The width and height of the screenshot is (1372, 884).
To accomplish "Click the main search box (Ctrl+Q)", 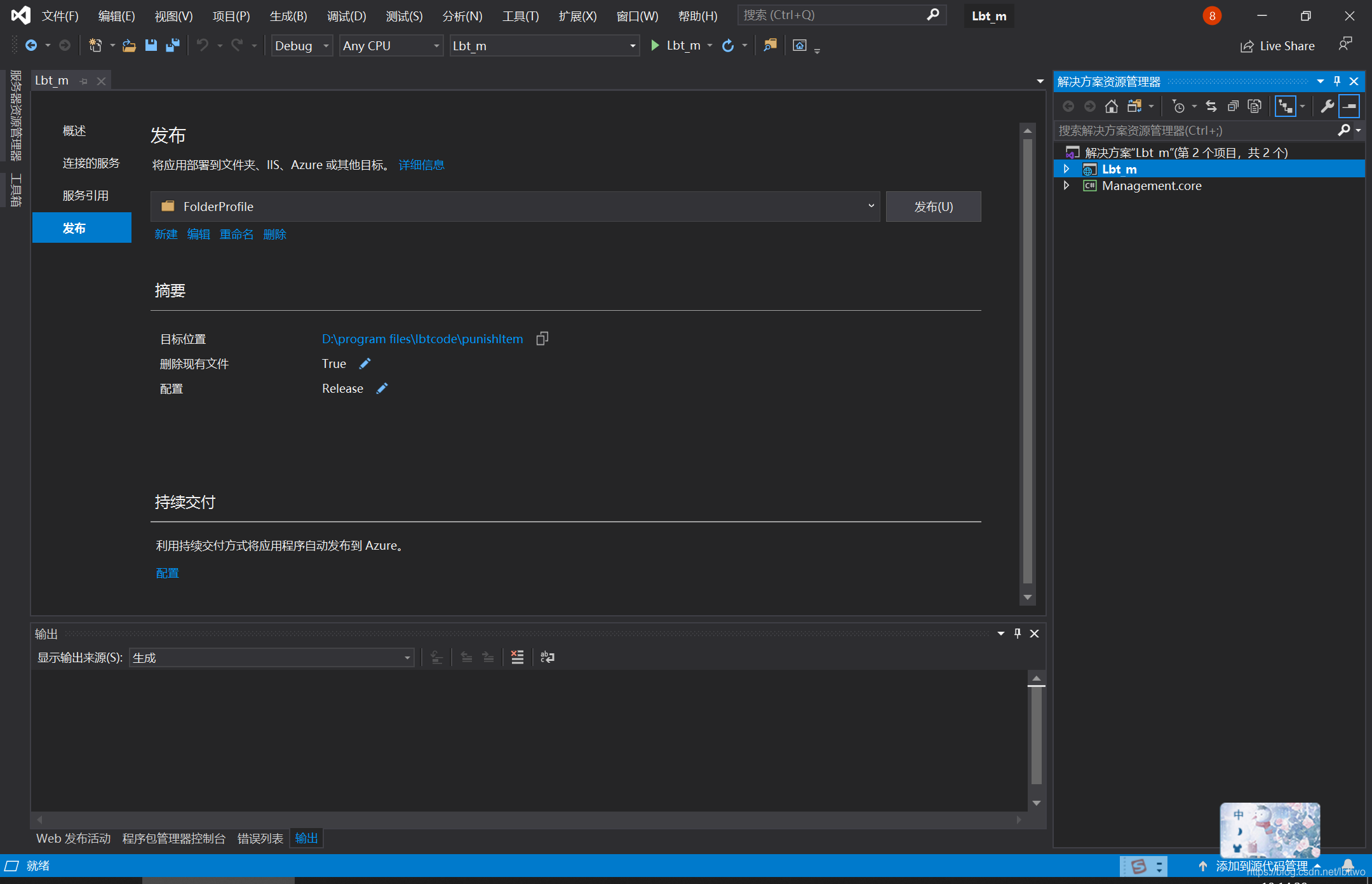I will coord(842,15).
